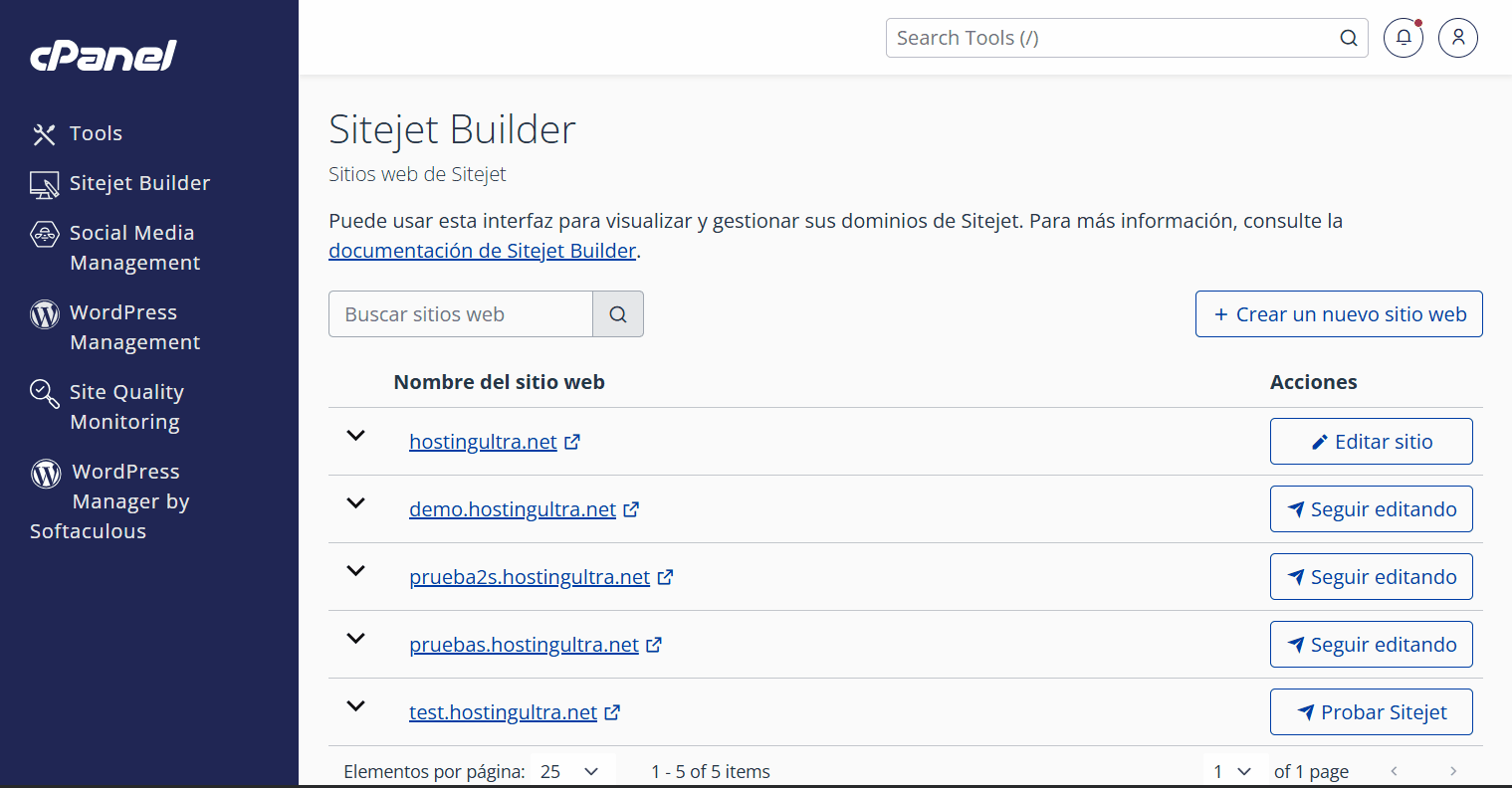Image resolution: width=1512 pixels, height=788 pixels.
Task: Click Crear un nuevo sitio web button
Action: tap(1339, 314)
